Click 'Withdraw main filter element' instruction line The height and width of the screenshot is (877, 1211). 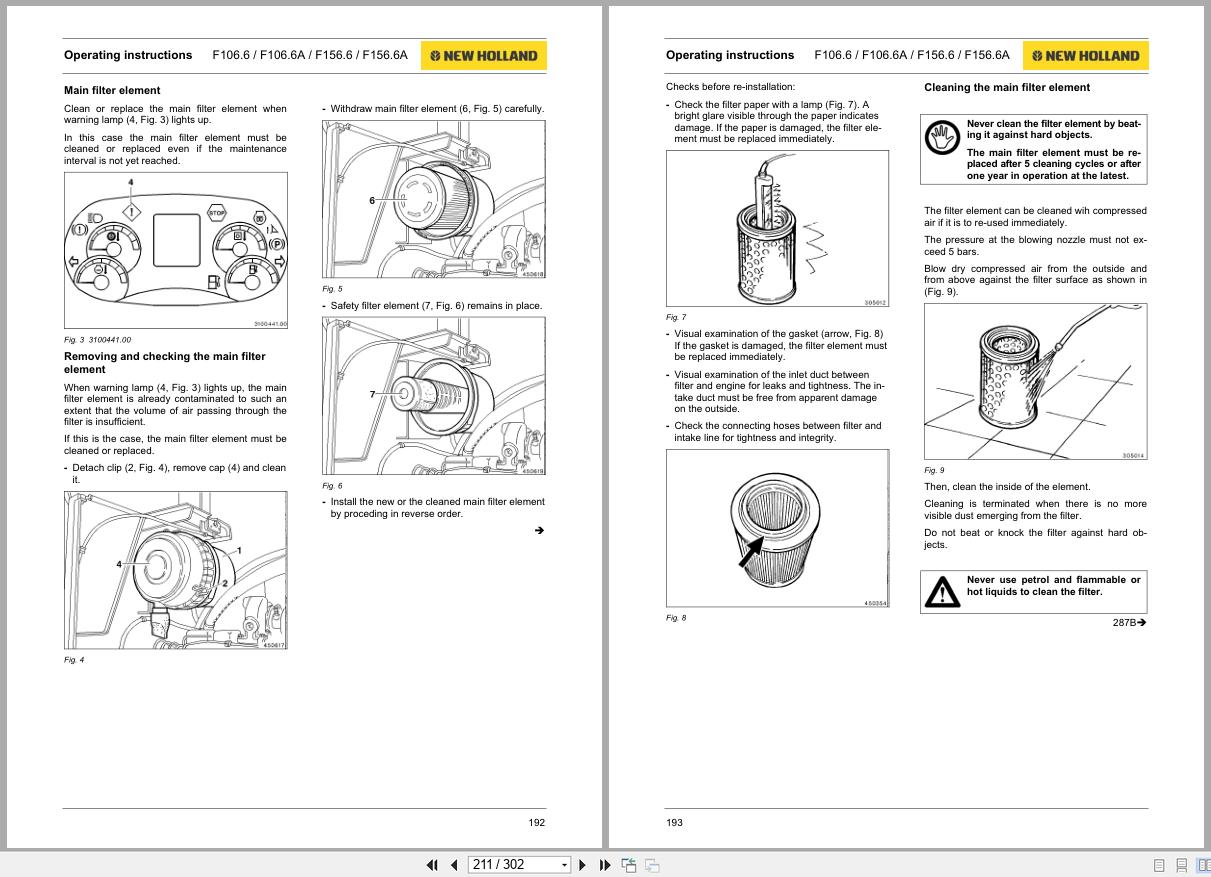pos(433,108)
